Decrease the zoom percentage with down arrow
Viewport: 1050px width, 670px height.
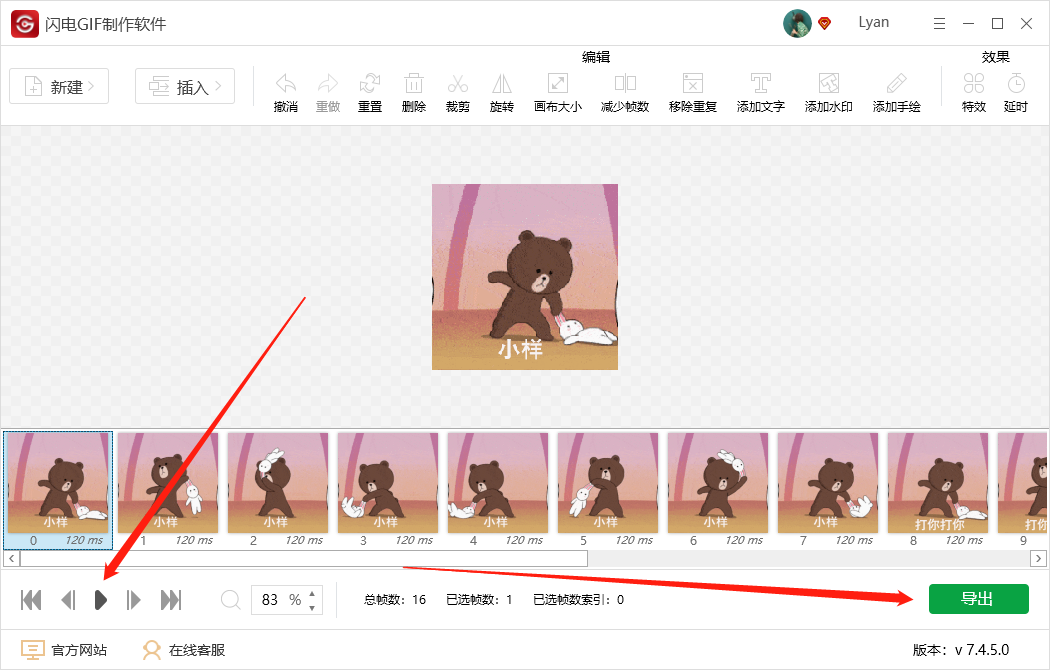[x=312, y=608]
